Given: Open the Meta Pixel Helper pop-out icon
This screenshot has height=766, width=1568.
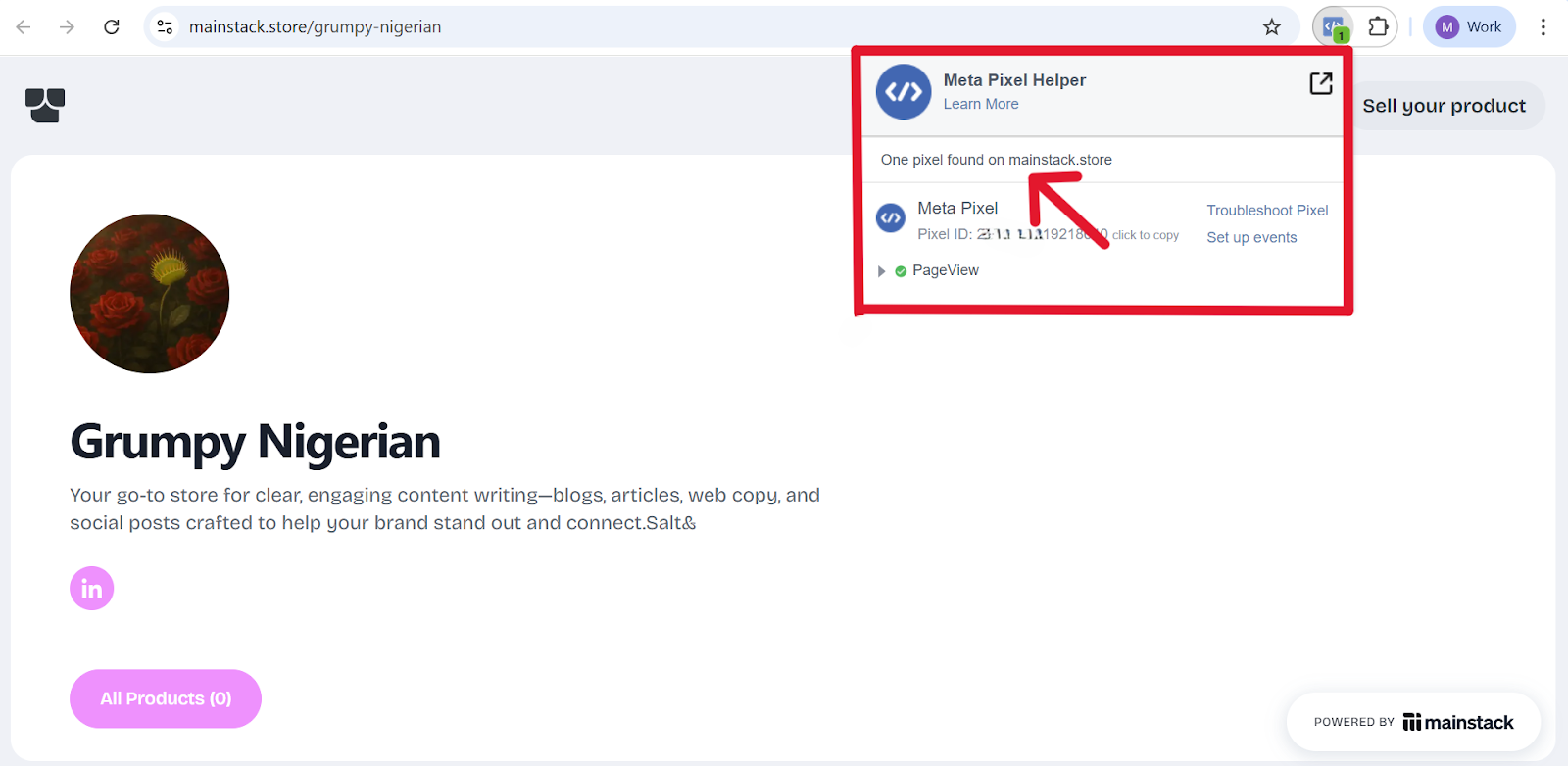Looking at the screenshot, I should [x=1321, y=83].
